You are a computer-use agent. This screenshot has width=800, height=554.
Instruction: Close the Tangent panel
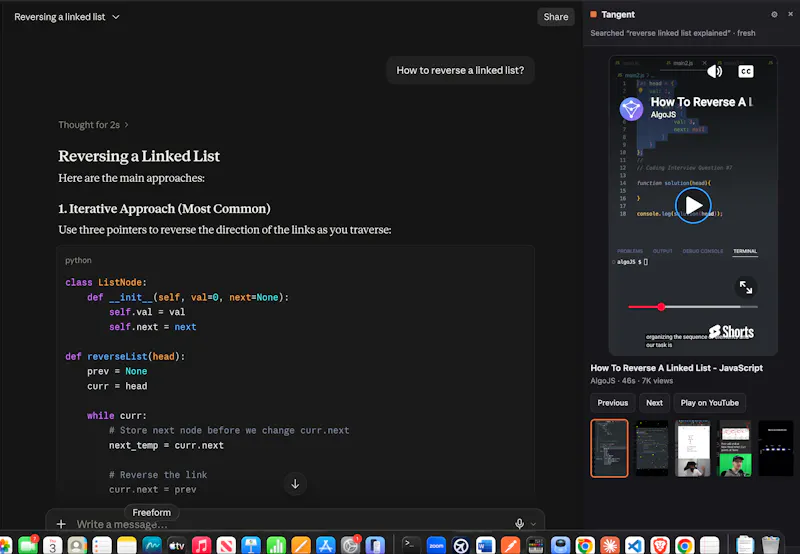tap(790, 14)
